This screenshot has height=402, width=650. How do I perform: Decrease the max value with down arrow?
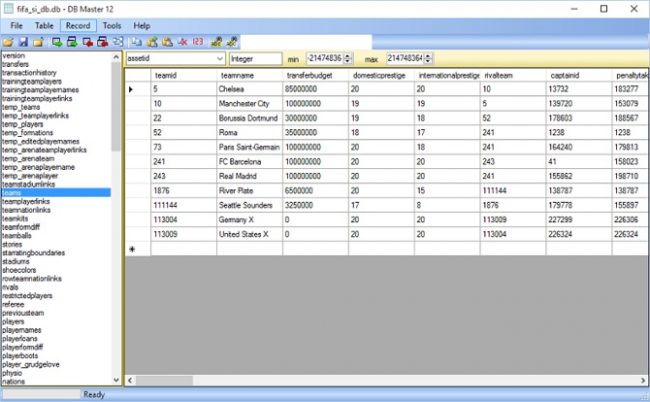point(428,61)
